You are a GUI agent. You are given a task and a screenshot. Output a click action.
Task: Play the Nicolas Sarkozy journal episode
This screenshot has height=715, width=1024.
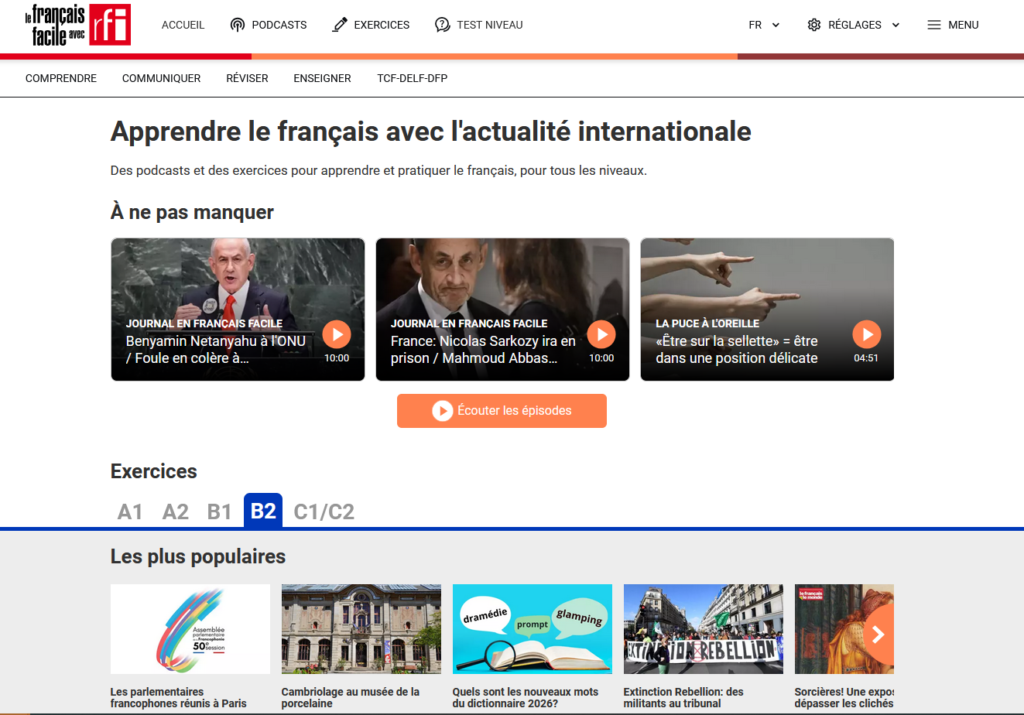pyautogui.click(x=601, y=334)
